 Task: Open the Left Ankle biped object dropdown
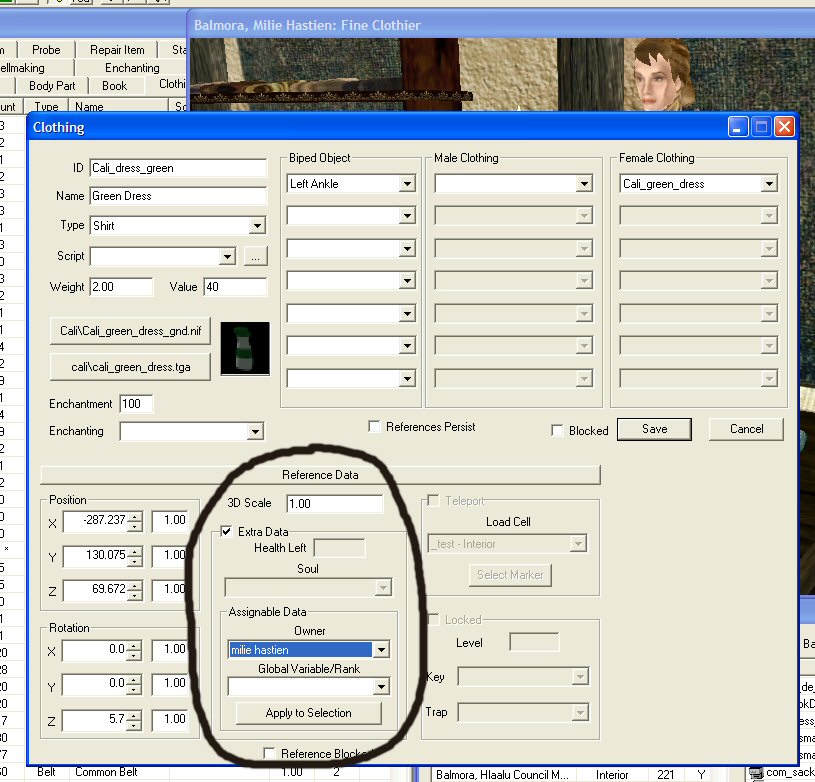pos(407,183)
